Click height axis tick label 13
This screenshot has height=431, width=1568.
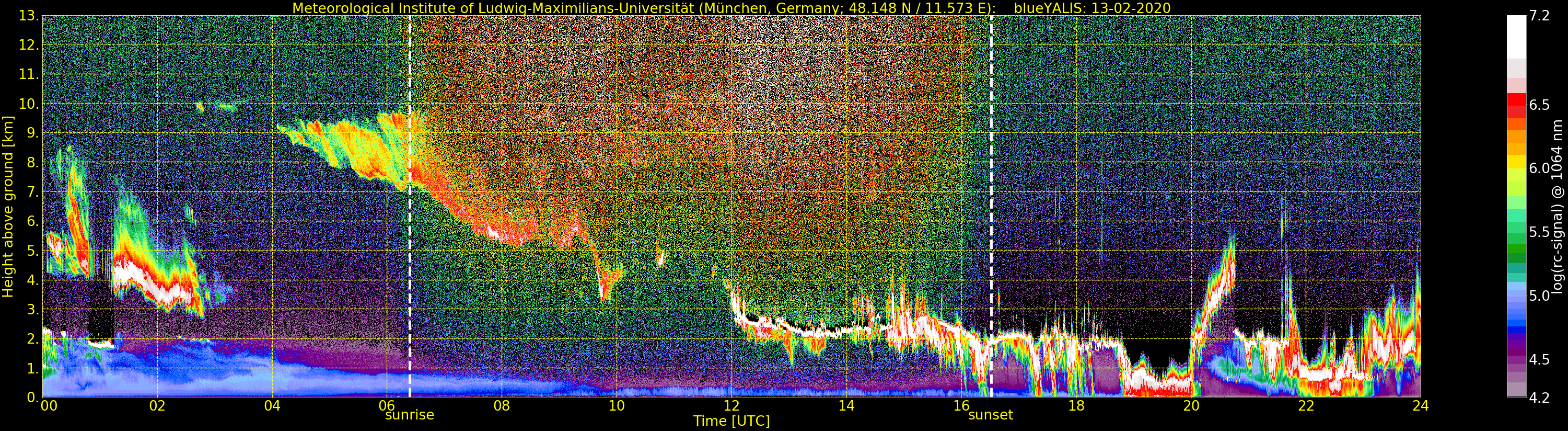pos(29,16)
